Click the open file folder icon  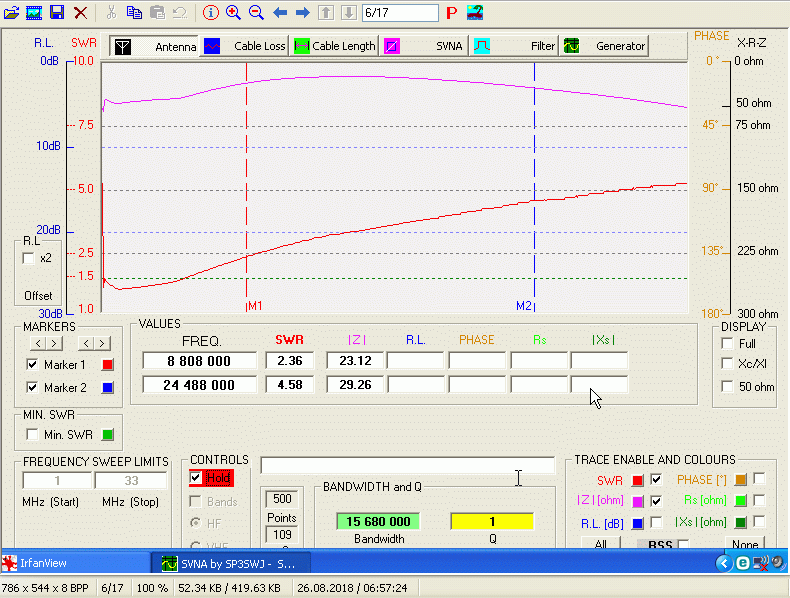(x=12, y=12)
